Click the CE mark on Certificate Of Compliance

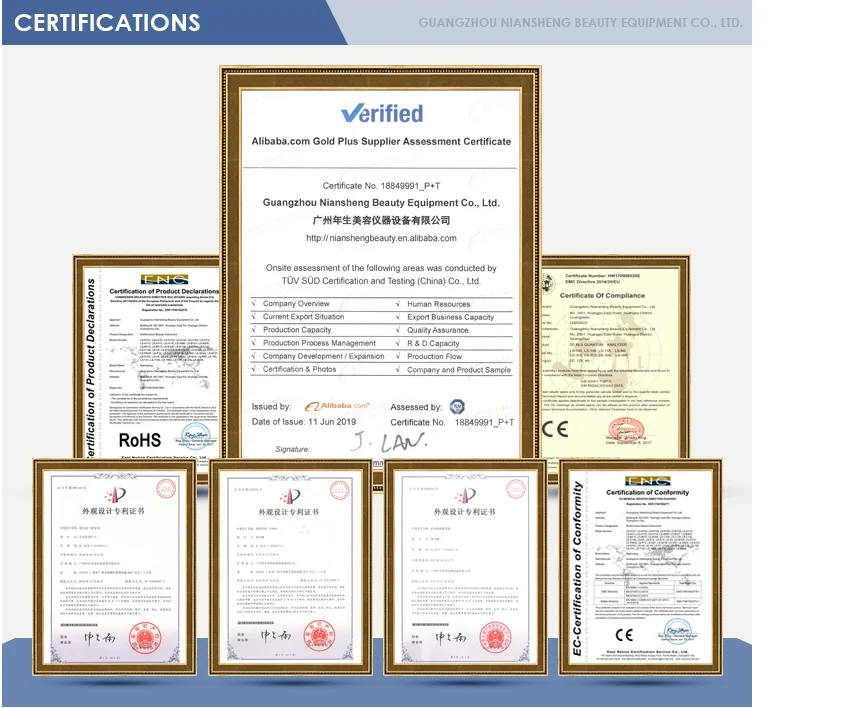[x=555, y=429]
